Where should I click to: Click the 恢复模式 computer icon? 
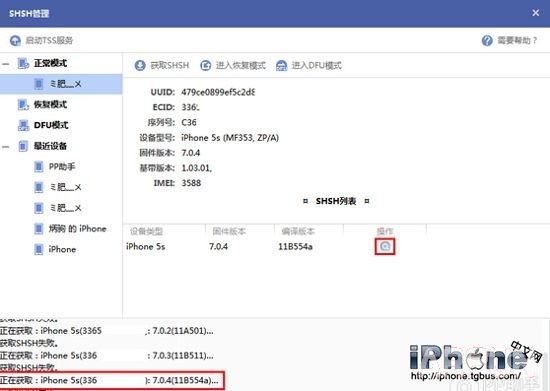[x=23, y=105]
